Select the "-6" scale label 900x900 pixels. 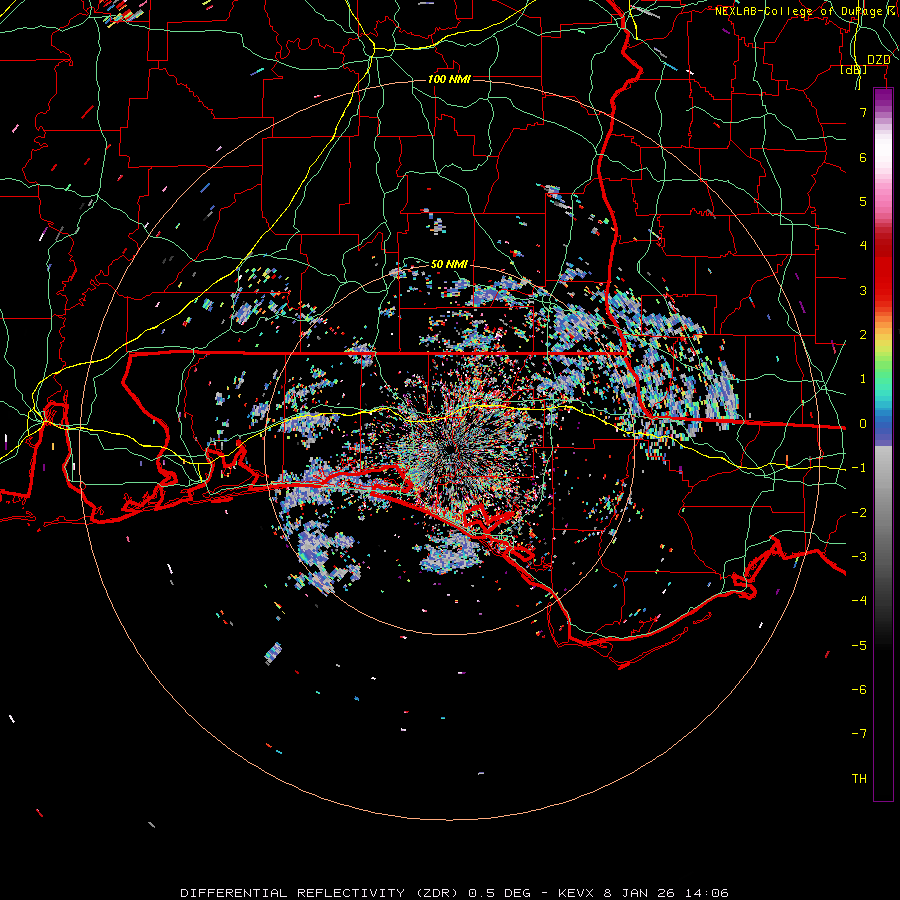pyautogui.click(x=859, y=690)
